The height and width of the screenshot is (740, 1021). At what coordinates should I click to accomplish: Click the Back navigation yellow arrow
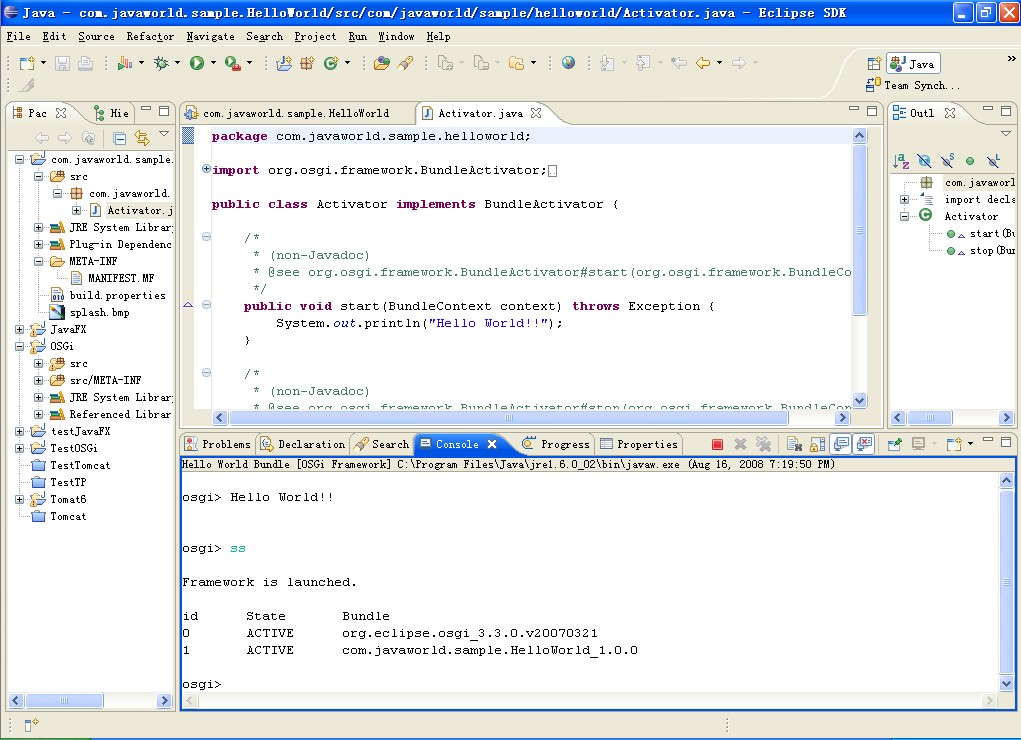[703, 63]
